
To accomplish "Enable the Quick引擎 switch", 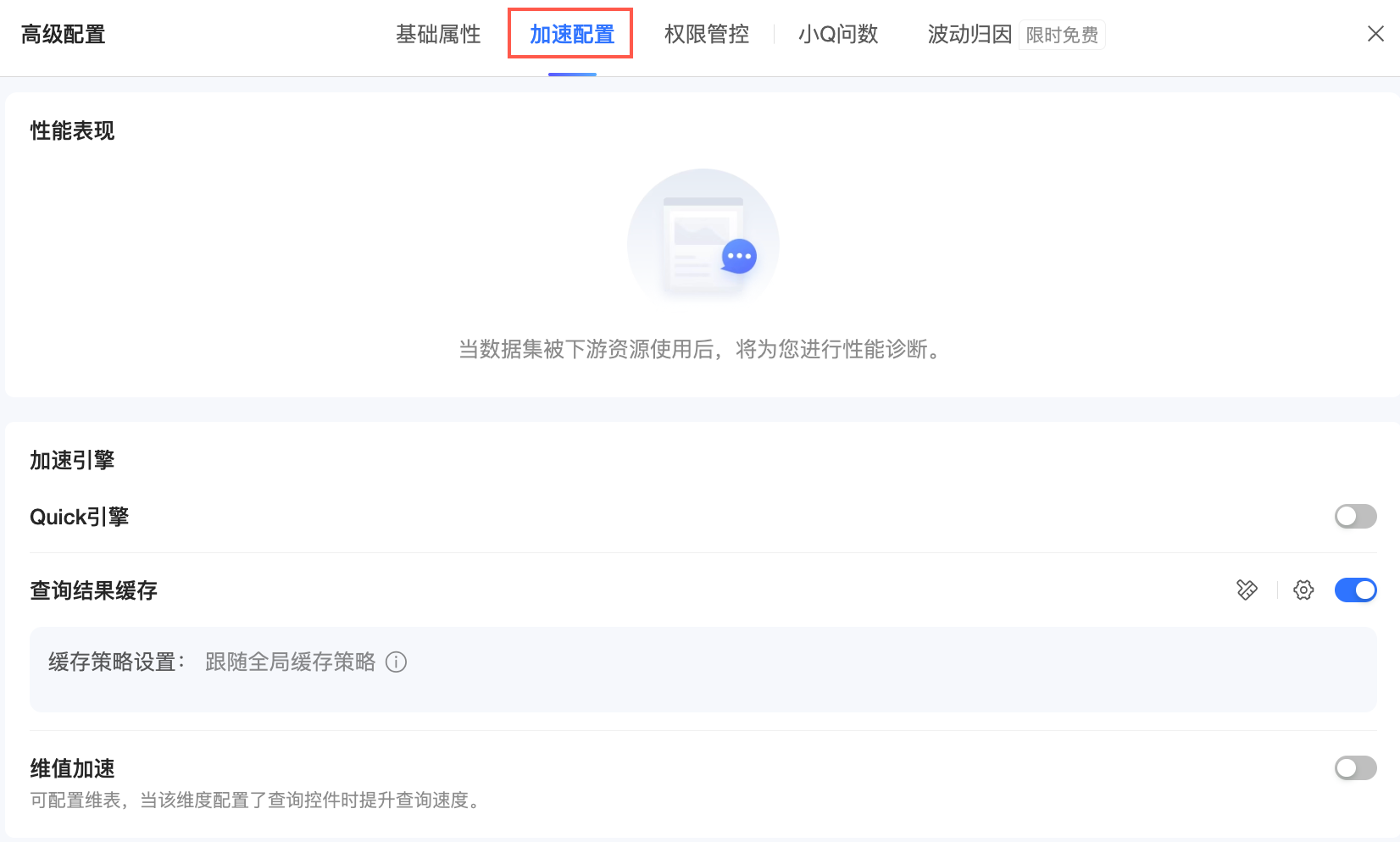I will 1355,517.
